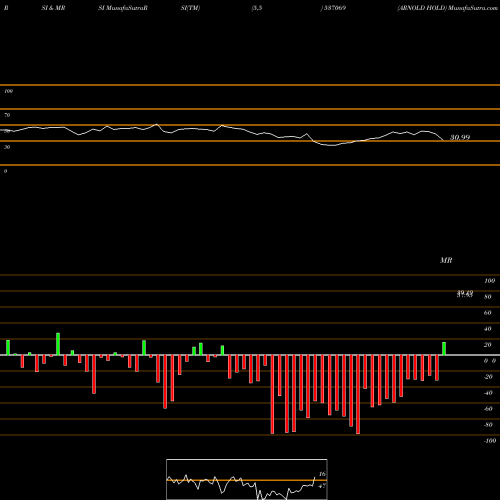The height and width of the screenshot is (500, 500).
Task: Click the '-100' label on MR axis
Action: tap(490, 441)
